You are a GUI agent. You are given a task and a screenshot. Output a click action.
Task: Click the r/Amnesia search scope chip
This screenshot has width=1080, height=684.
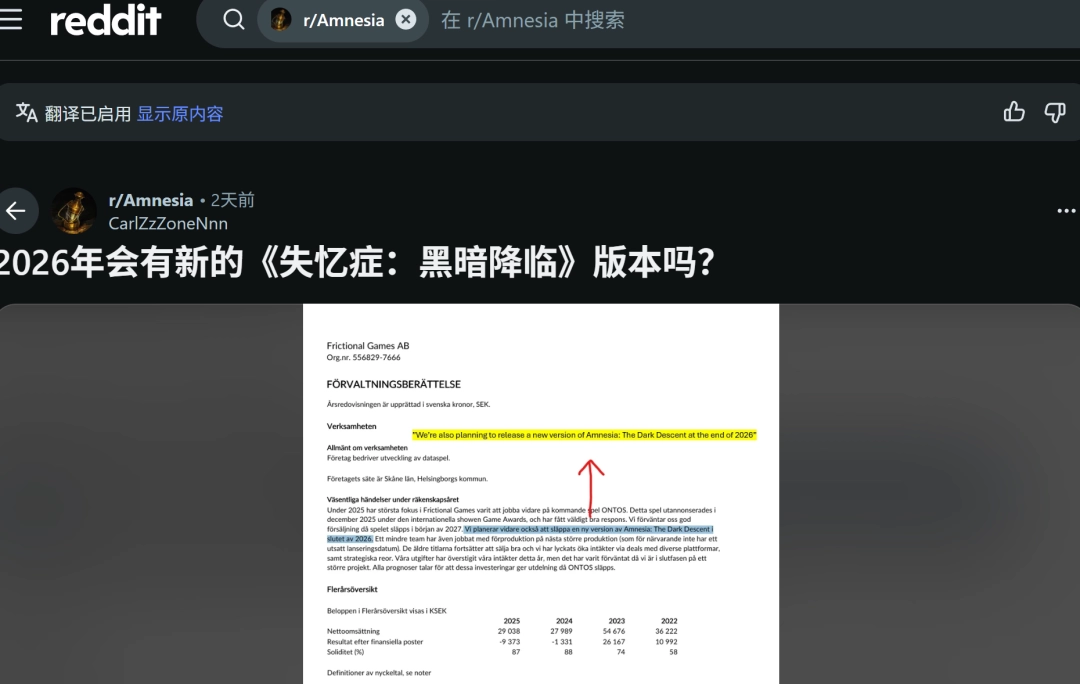(x=343, y=19)
